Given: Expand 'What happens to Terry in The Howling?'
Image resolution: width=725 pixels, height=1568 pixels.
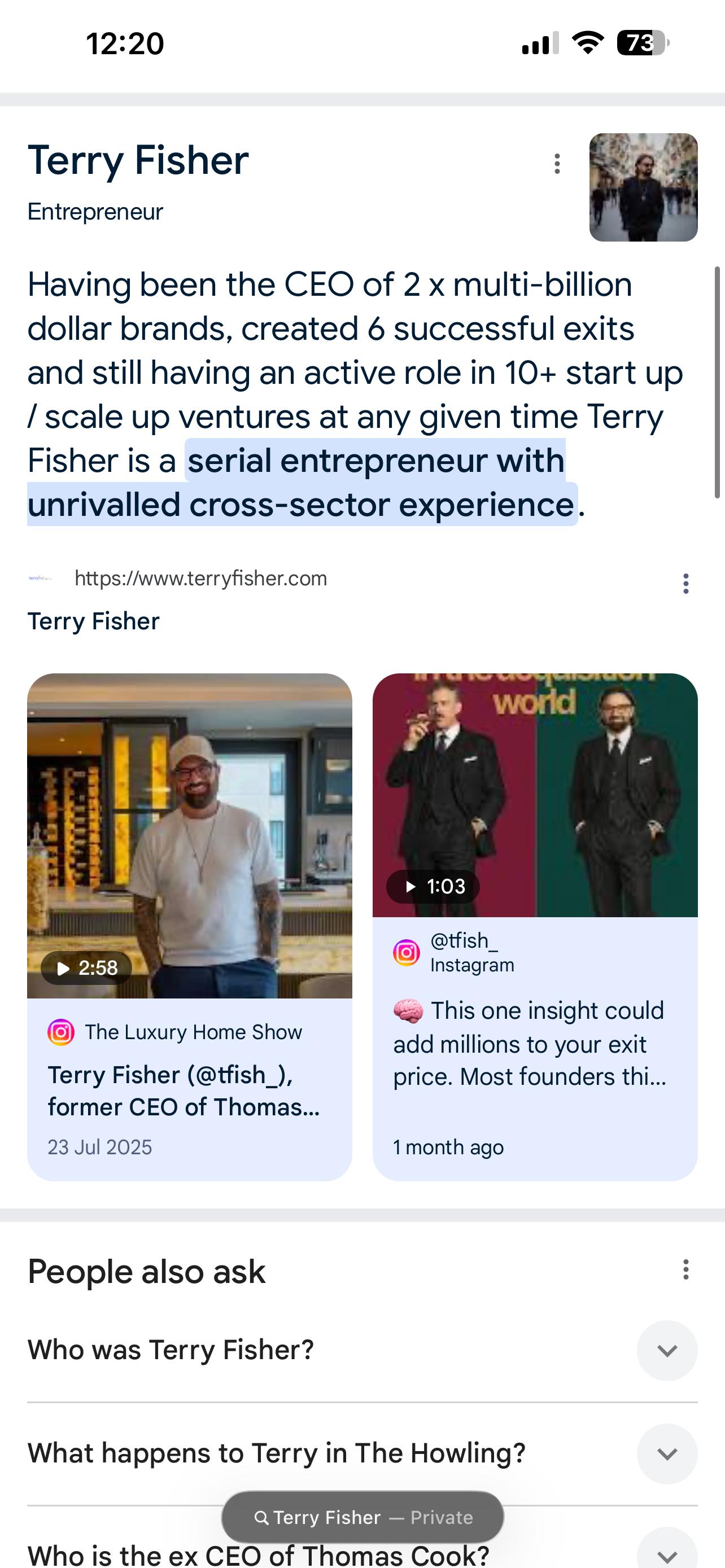Looking at the screenshot, I should pos(667,1453).
